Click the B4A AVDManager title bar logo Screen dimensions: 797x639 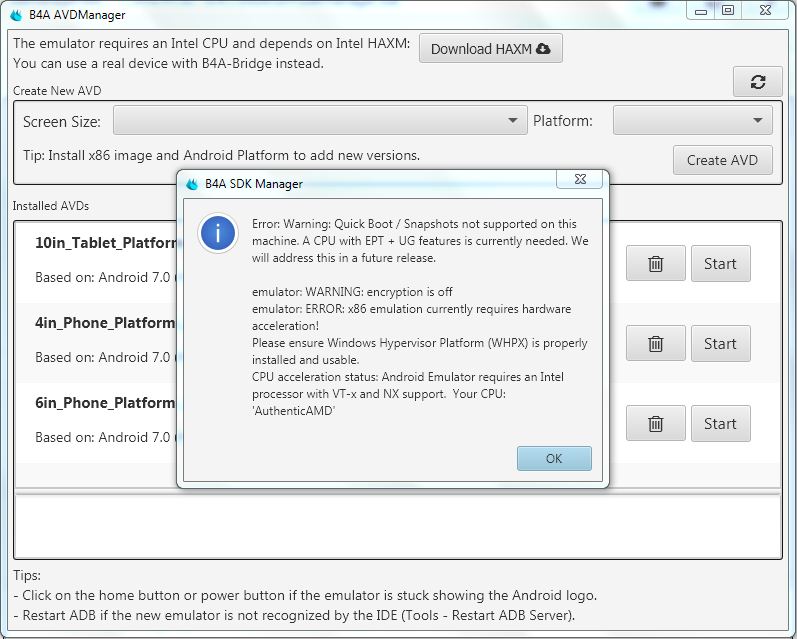coord(16,15)
